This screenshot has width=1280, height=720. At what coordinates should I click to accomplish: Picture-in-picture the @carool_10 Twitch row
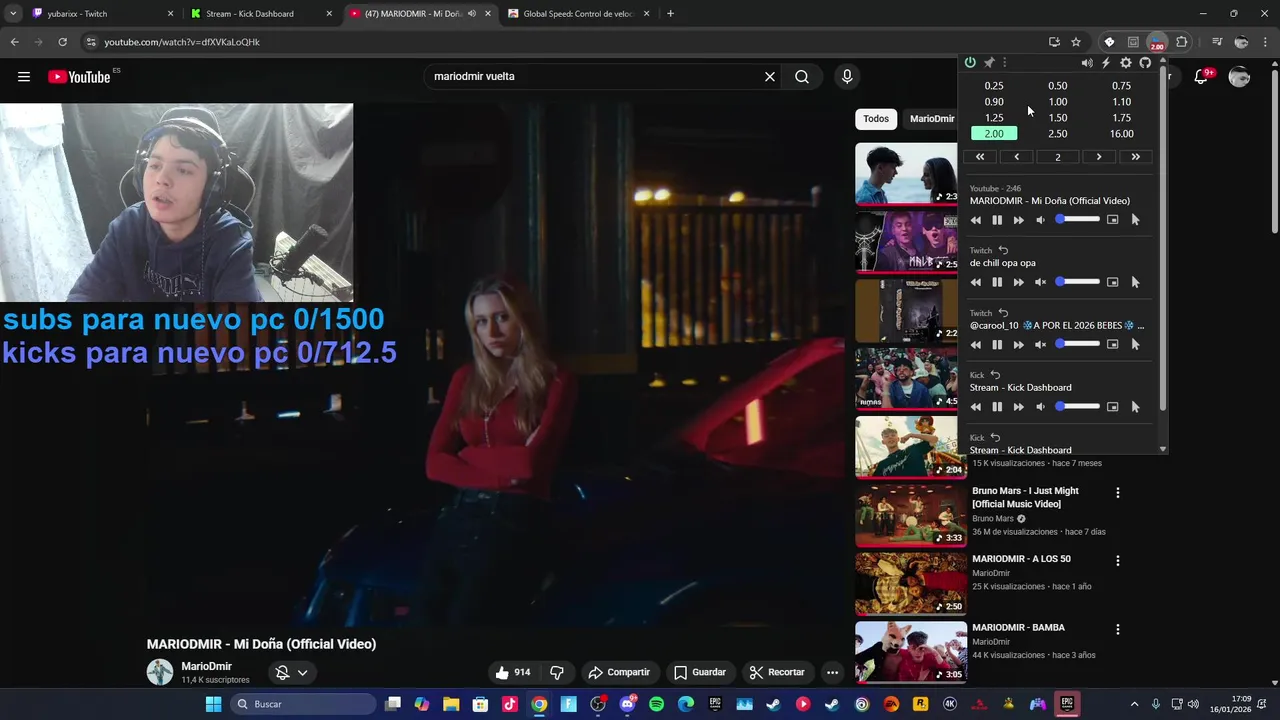[x=1112, y=344]
